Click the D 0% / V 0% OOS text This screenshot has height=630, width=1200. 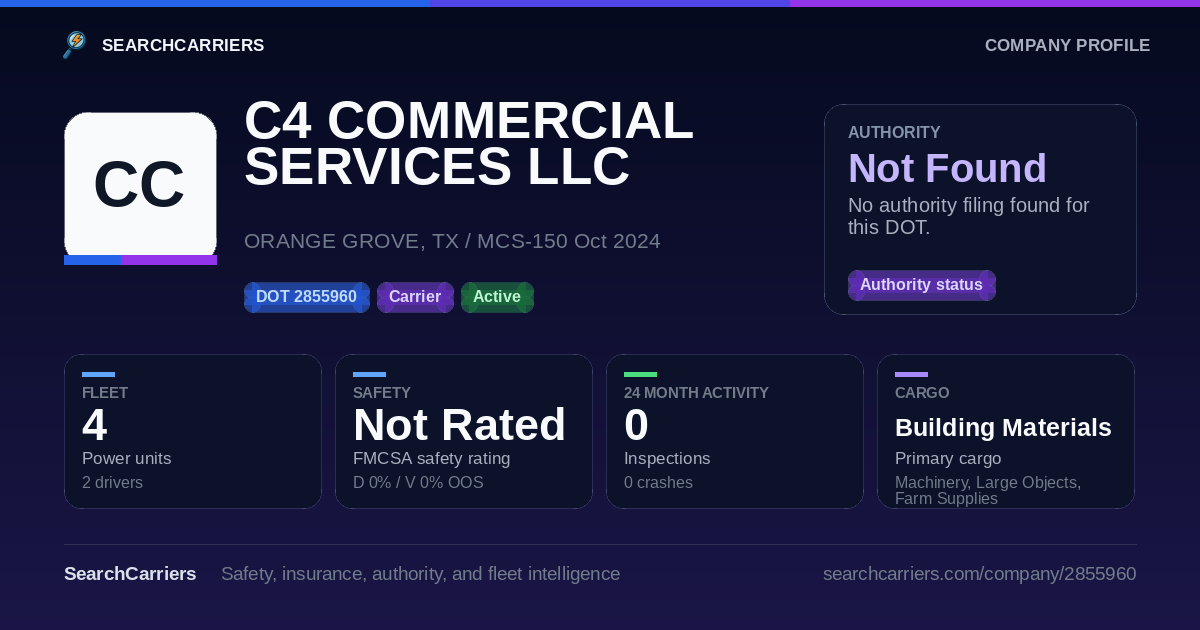coord(418,483)
